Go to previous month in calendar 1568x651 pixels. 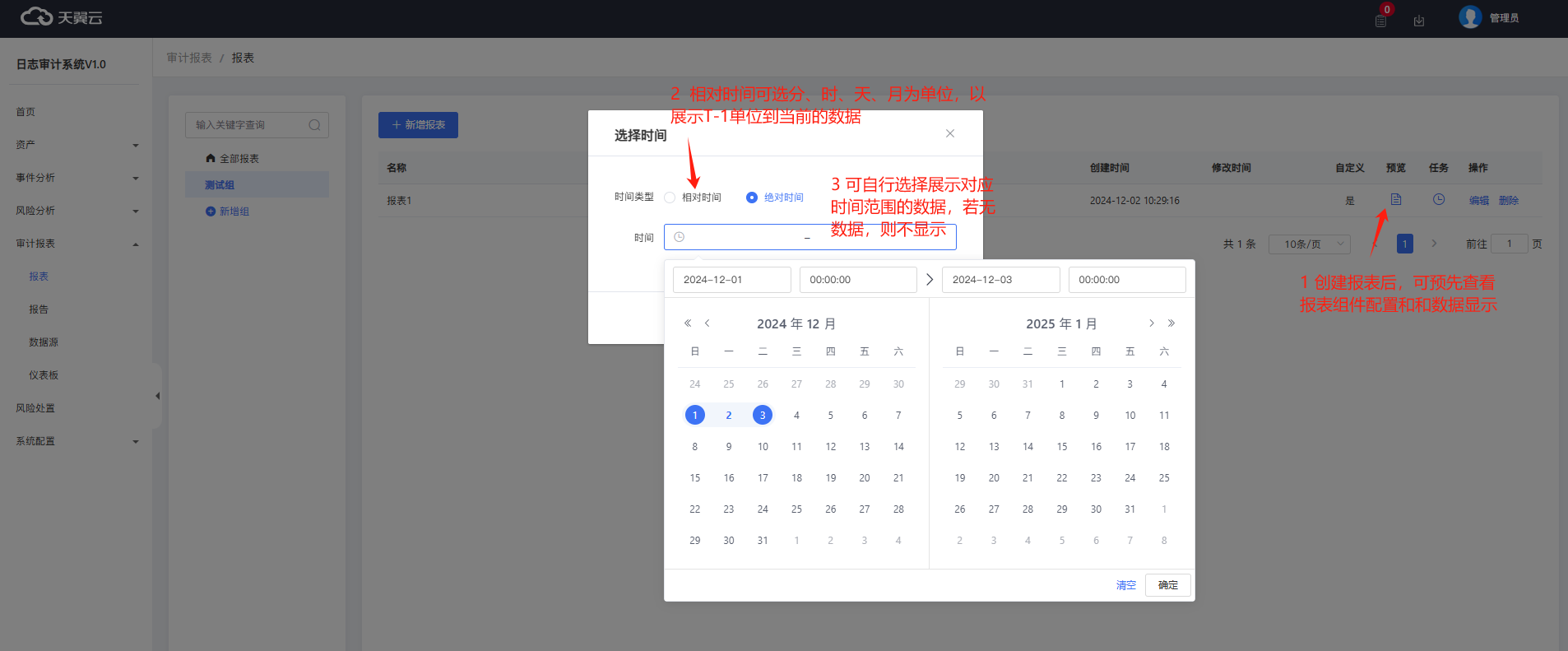pos(707,323)
